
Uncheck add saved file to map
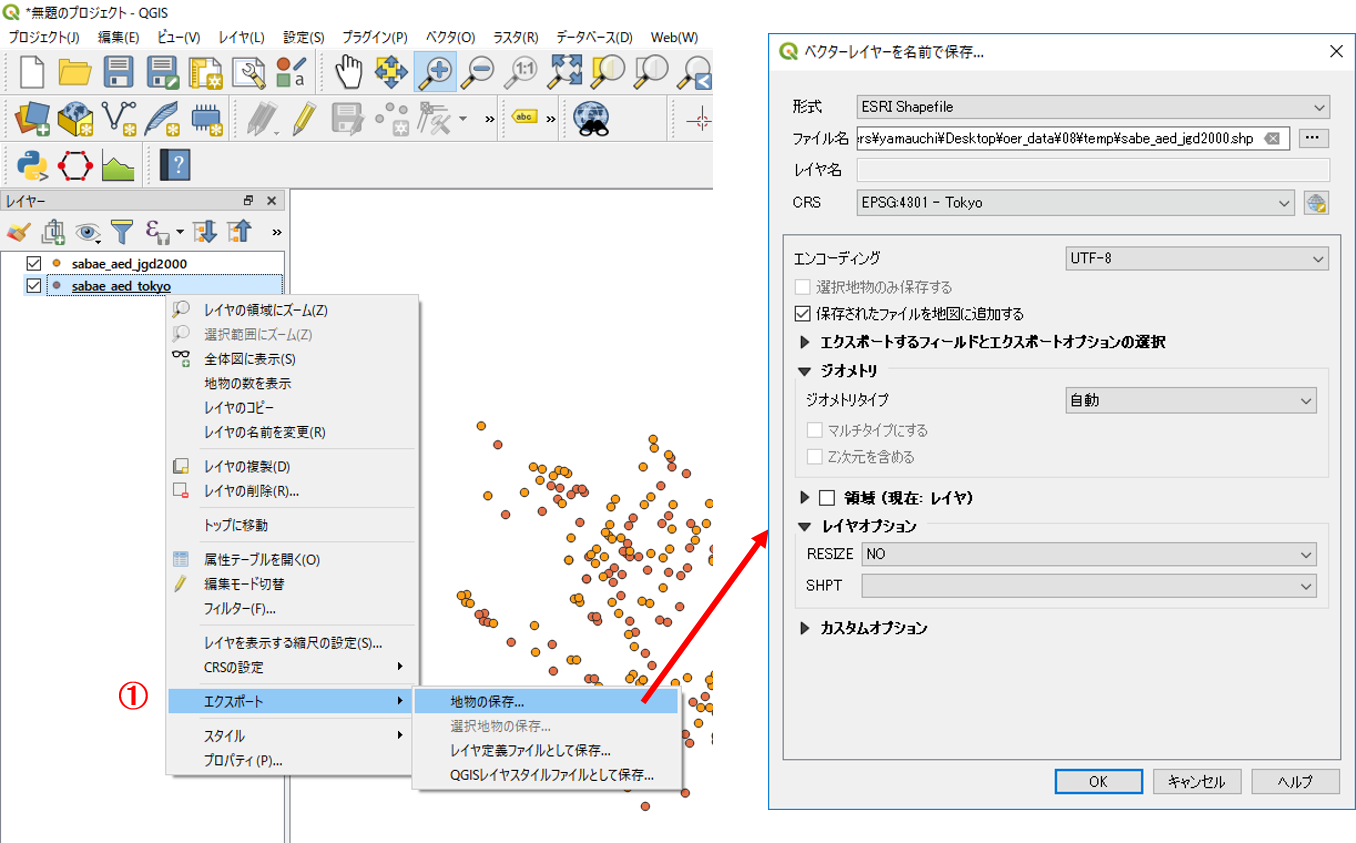click(802, 313)
